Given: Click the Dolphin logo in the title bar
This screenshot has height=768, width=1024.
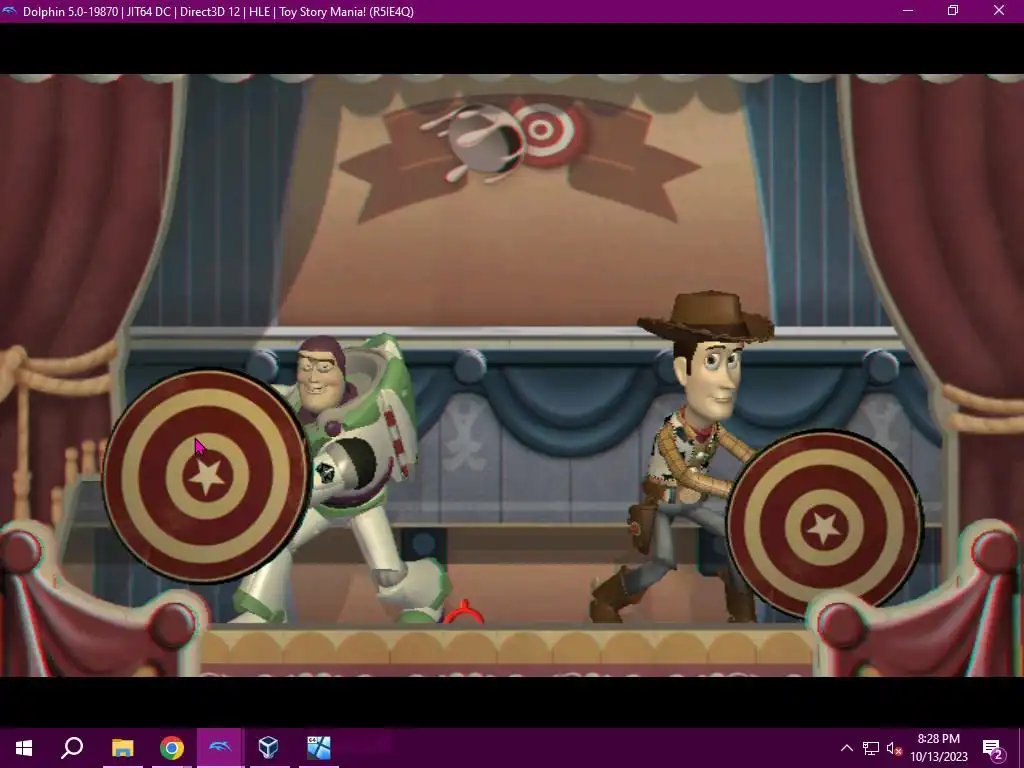Looking at the screenshot, I should point(9,11).
